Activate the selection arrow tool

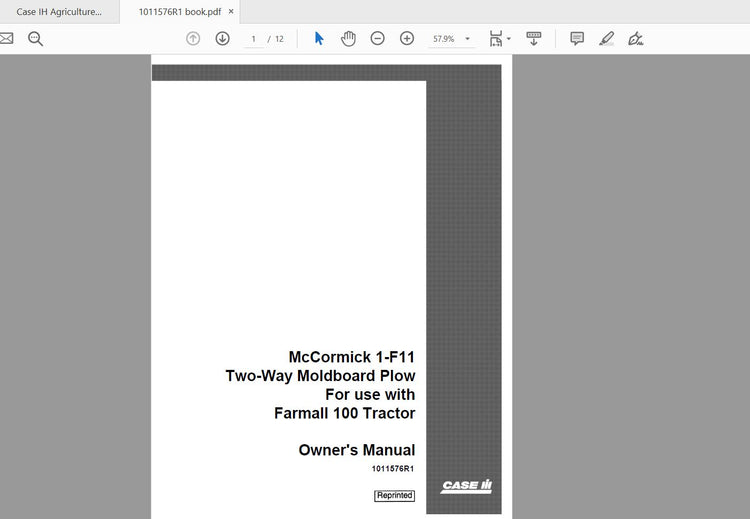click(319, 38)
